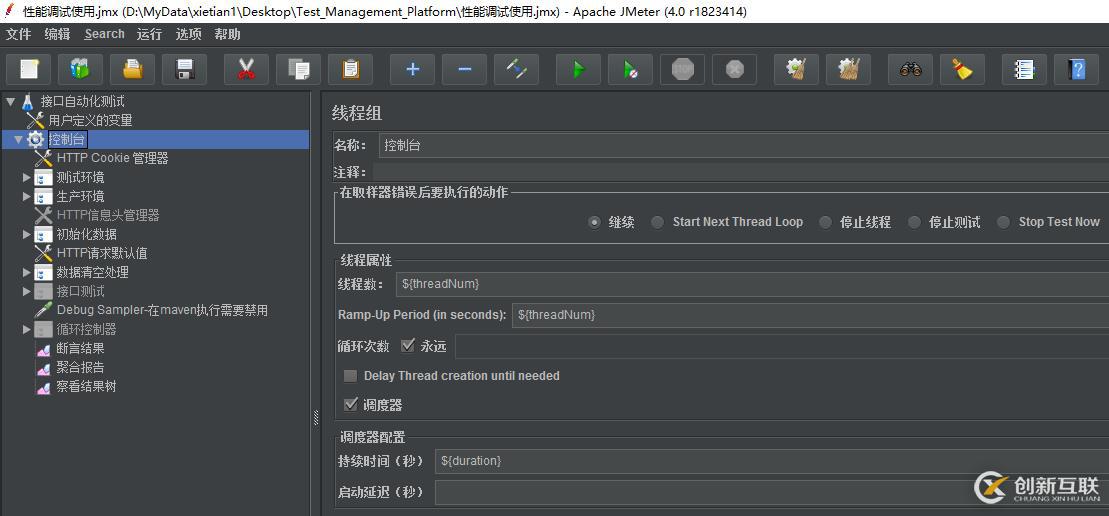Enable Delay Thread creation until needed checkbox
Image resolution: width=1109 pixels, height=516 pixels.
350,376
